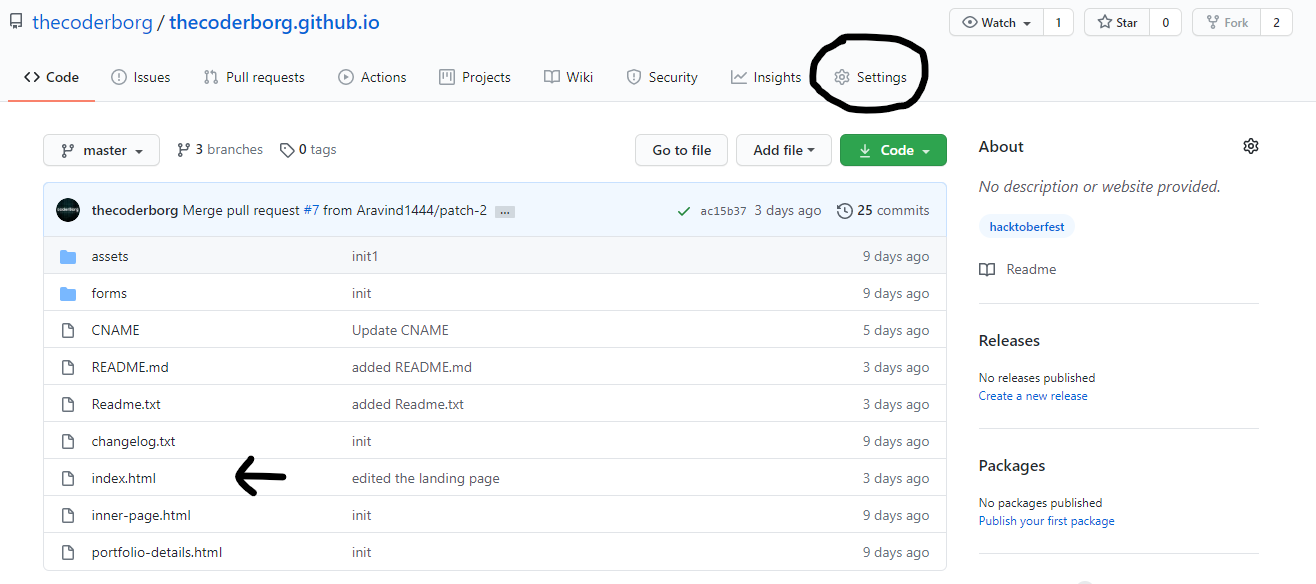Click thecoderborg author name in commit row
The image size is (1316, 584).
coord(135,210)
